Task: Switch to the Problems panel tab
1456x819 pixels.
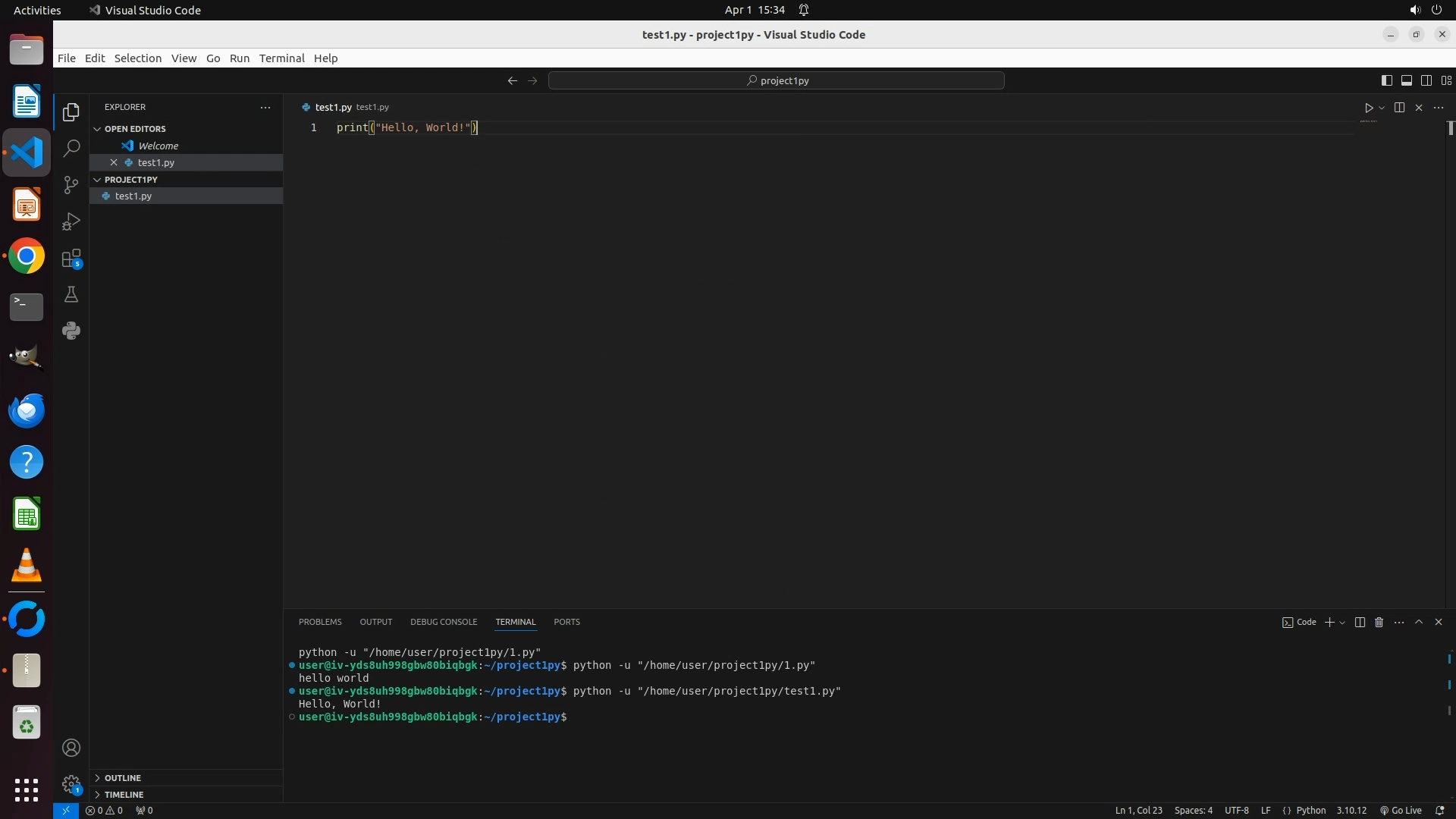Action: coord(320,622)
